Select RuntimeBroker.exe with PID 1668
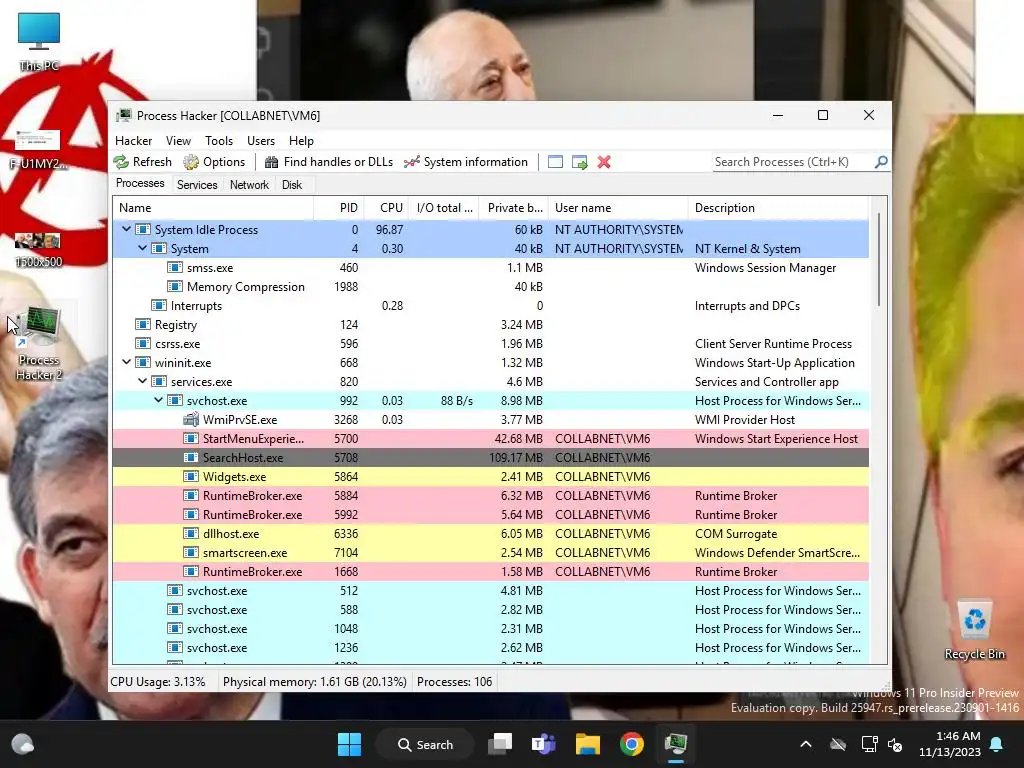Image resolution: width=1024 pixels, height=768 pixels. point(490,571)
